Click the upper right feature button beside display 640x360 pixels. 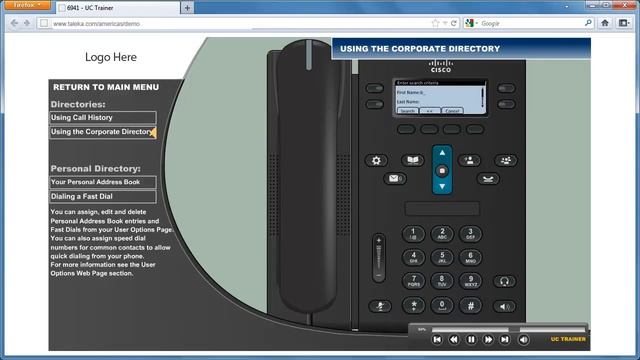(506, 88)
